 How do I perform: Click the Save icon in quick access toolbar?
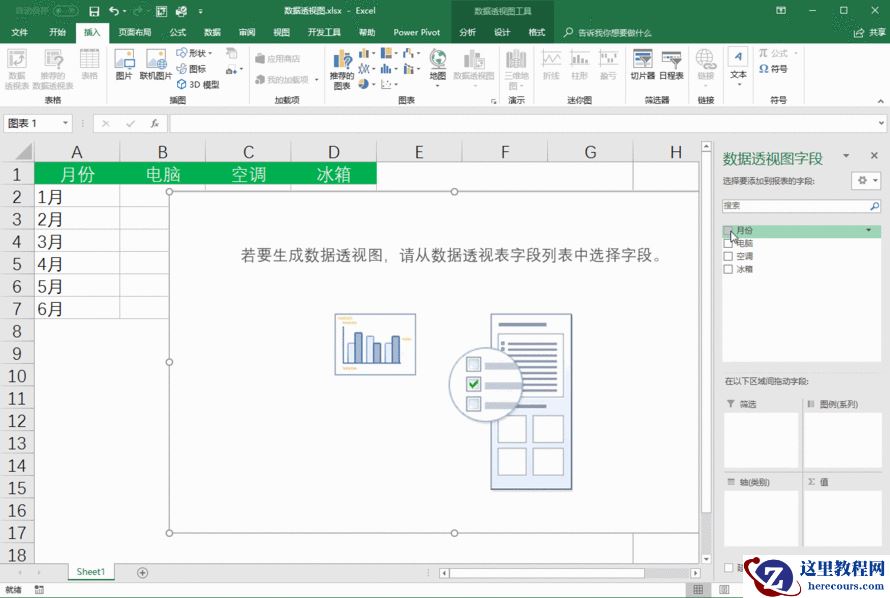(x=94, y=11)
